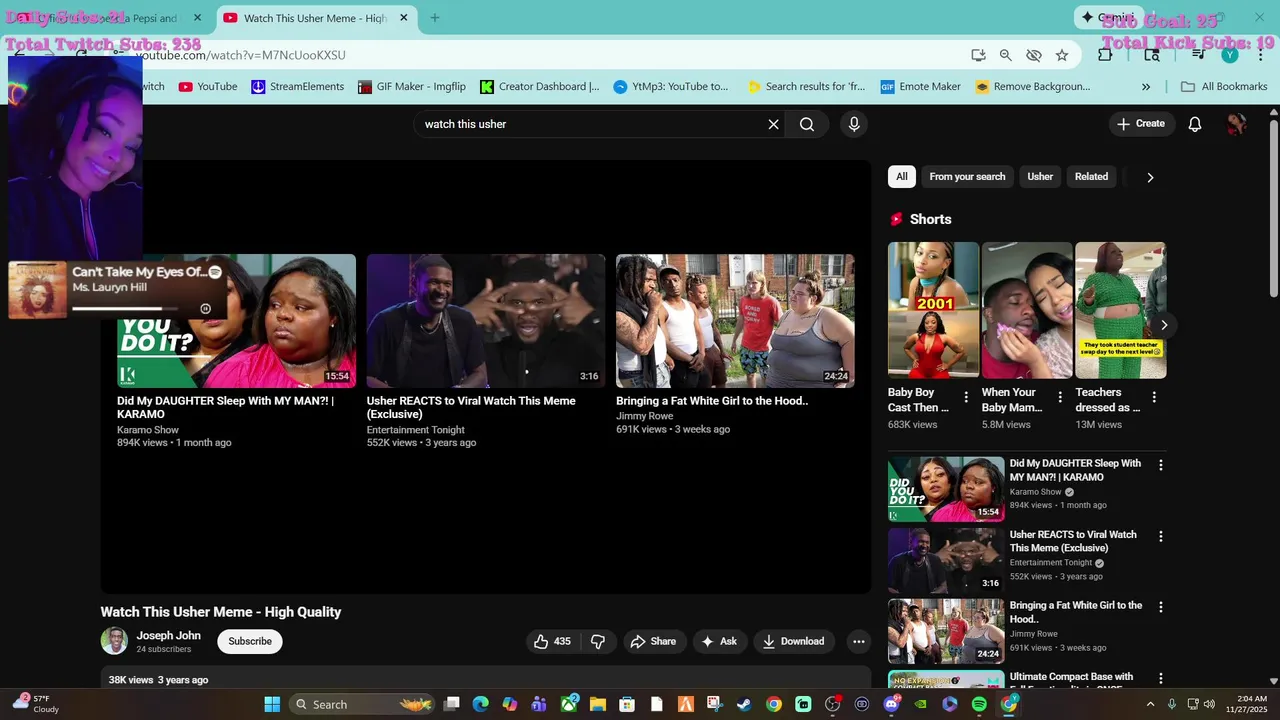Dislike the video with thumbs down
Image resolution: width=1280 pixels, height=720 pixels.
[598, 642]
